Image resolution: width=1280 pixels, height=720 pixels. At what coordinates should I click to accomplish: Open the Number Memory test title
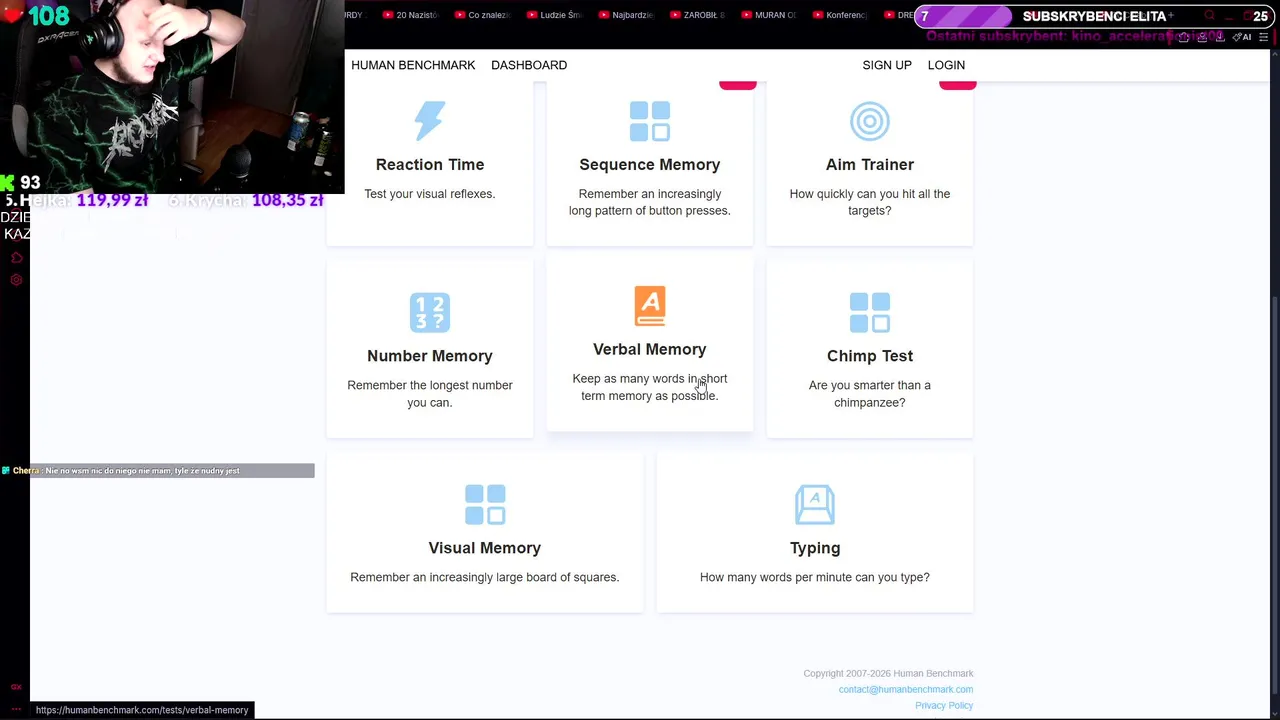pyautogui.click(x=430, y=356)
